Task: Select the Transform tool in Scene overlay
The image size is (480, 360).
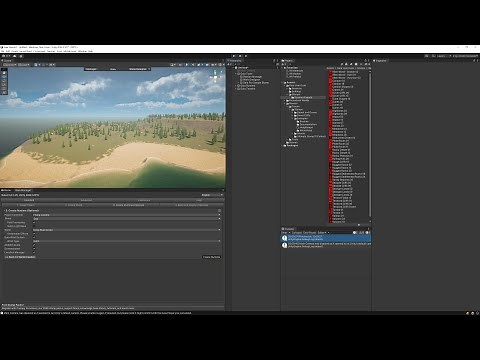Action: click(x=4, y=93)
